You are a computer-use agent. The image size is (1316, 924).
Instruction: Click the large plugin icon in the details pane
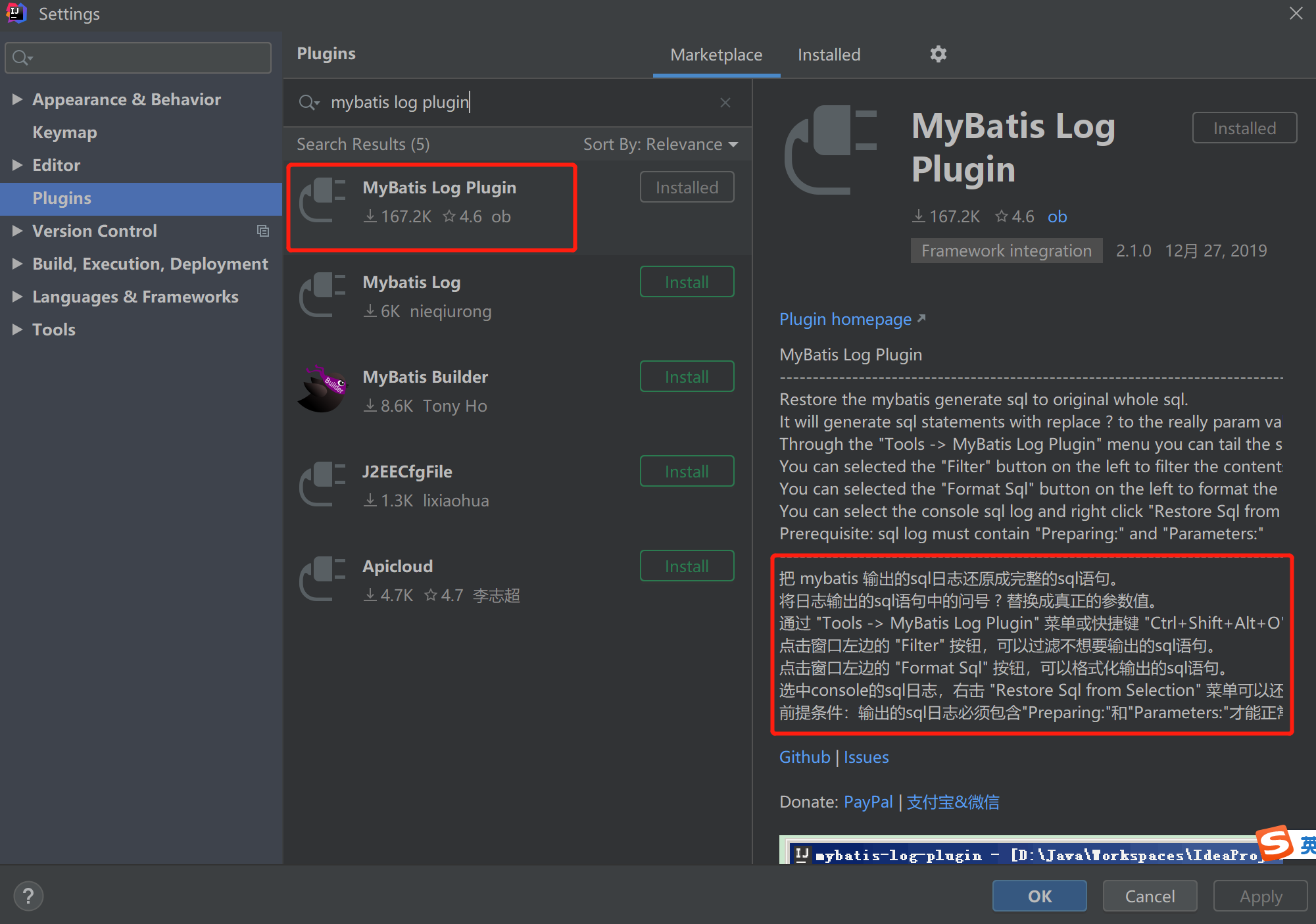(x=831, y=150)
